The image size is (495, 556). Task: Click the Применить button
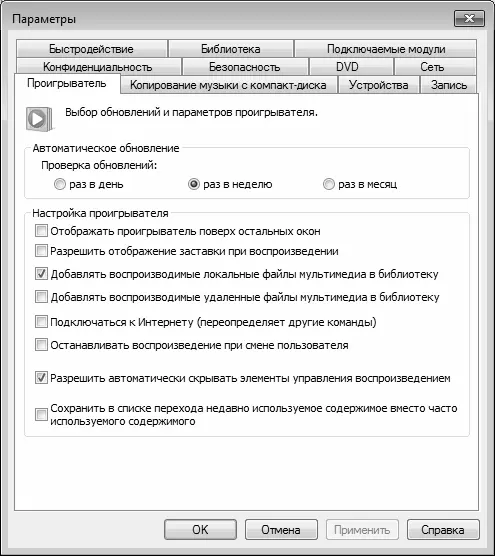click(x=362, y=530)
